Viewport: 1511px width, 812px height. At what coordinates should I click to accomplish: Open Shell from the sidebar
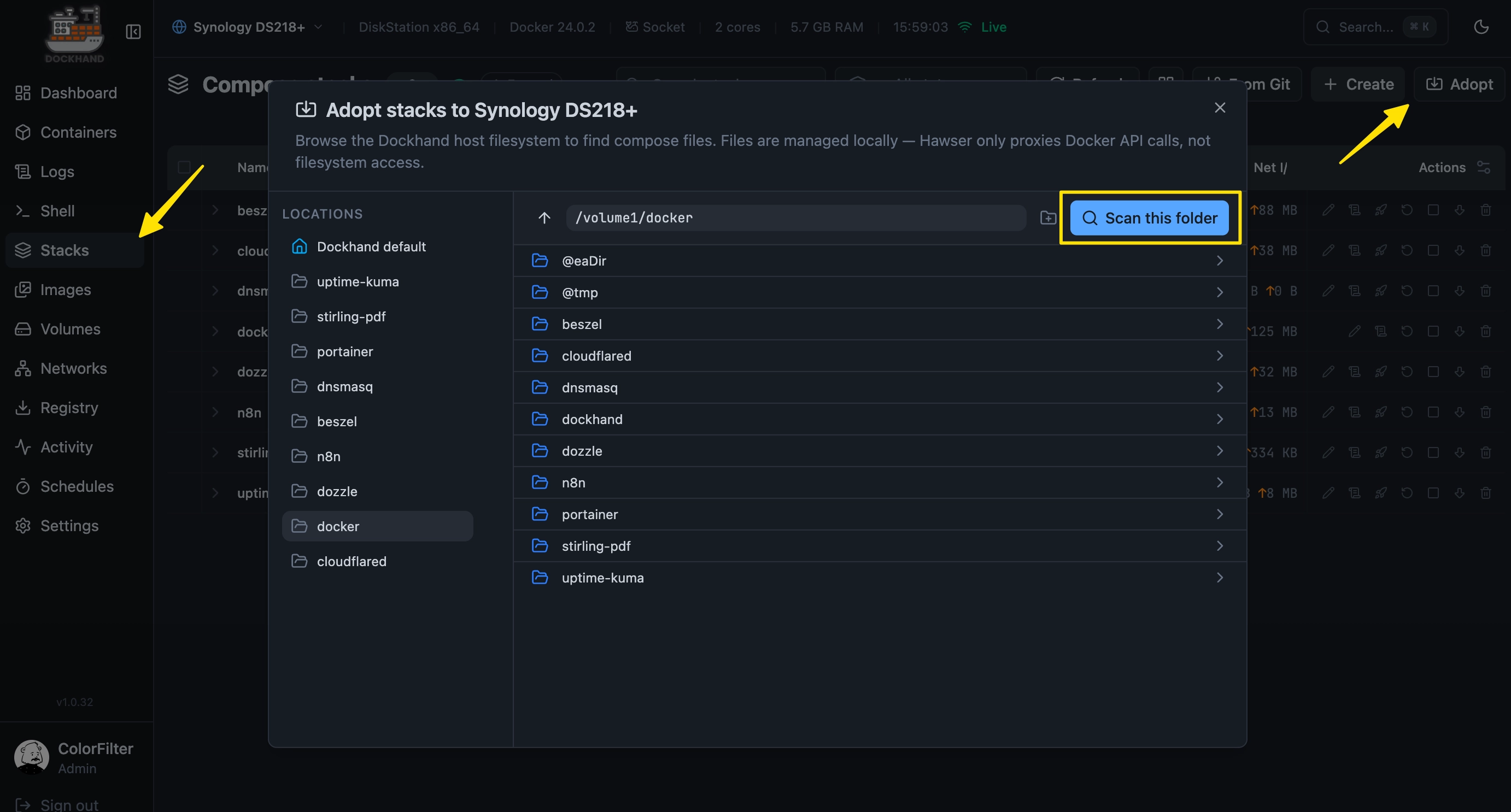tap(75, 211)
